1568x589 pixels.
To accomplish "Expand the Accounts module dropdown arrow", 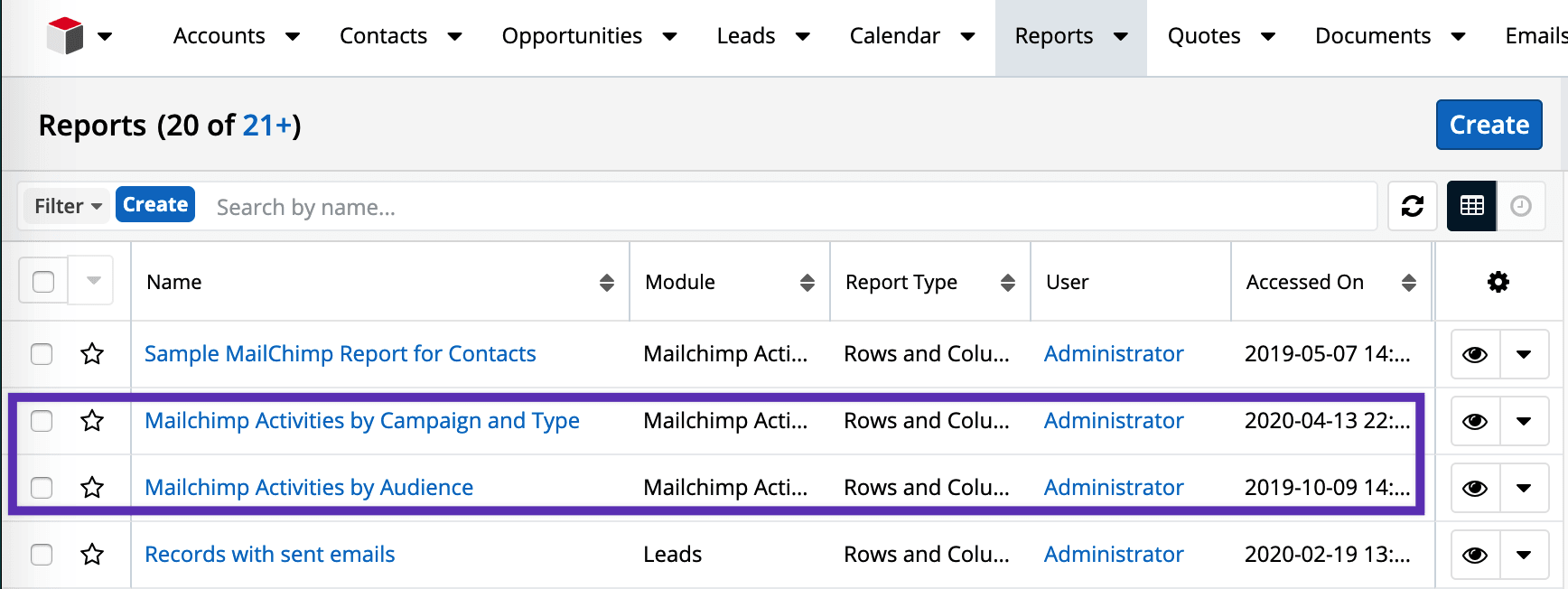I will point(293,36).
